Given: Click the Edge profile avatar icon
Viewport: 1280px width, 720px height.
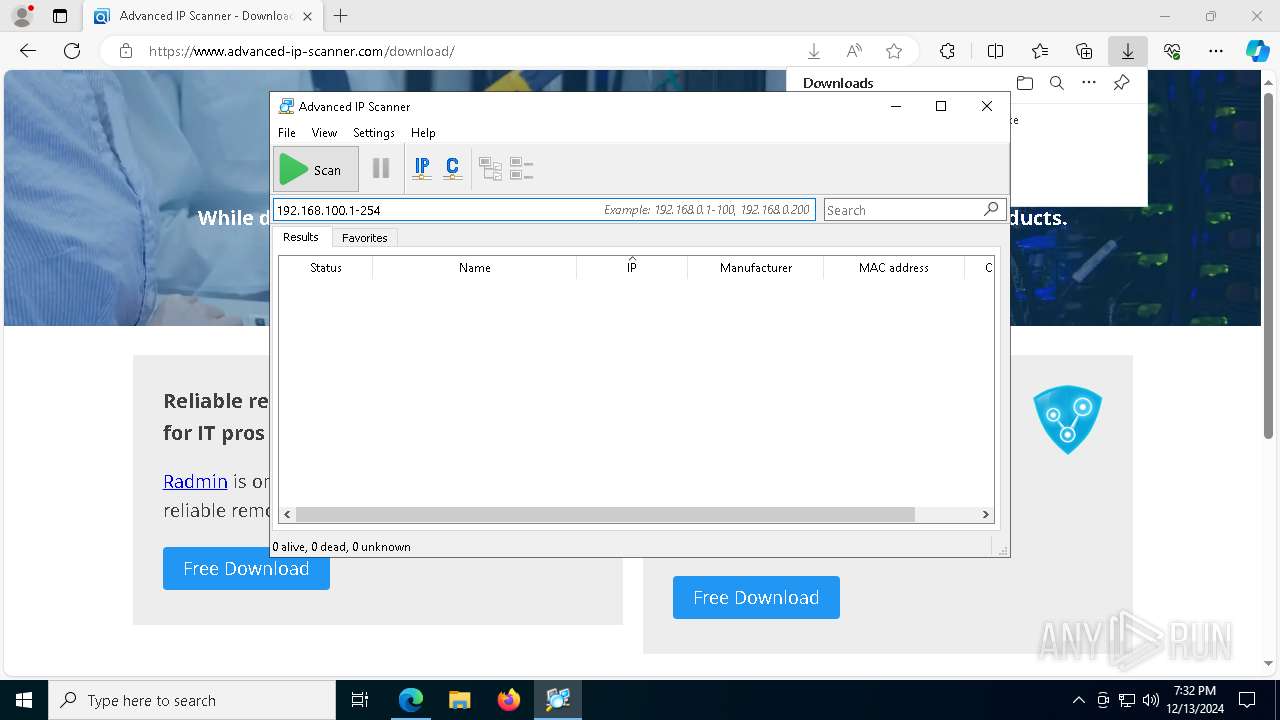Looking at the screenshot, I should [22, 15].
